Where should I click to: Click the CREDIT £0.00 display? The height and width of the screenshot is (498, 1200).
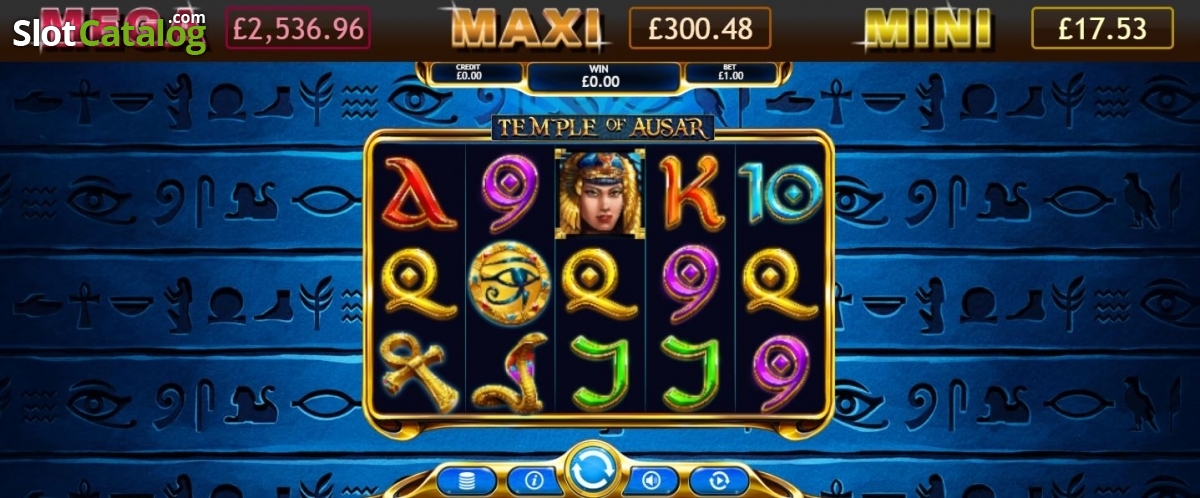(469, 74)
